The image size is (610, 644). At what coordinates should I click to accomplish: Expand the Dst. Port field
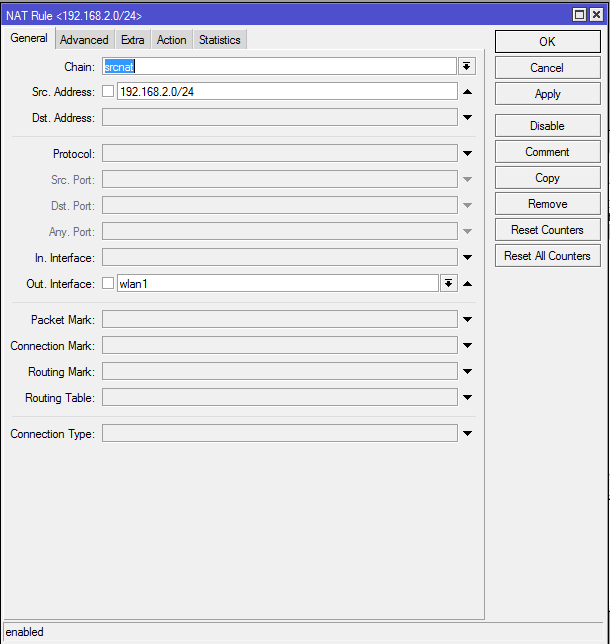coord(467,205)
